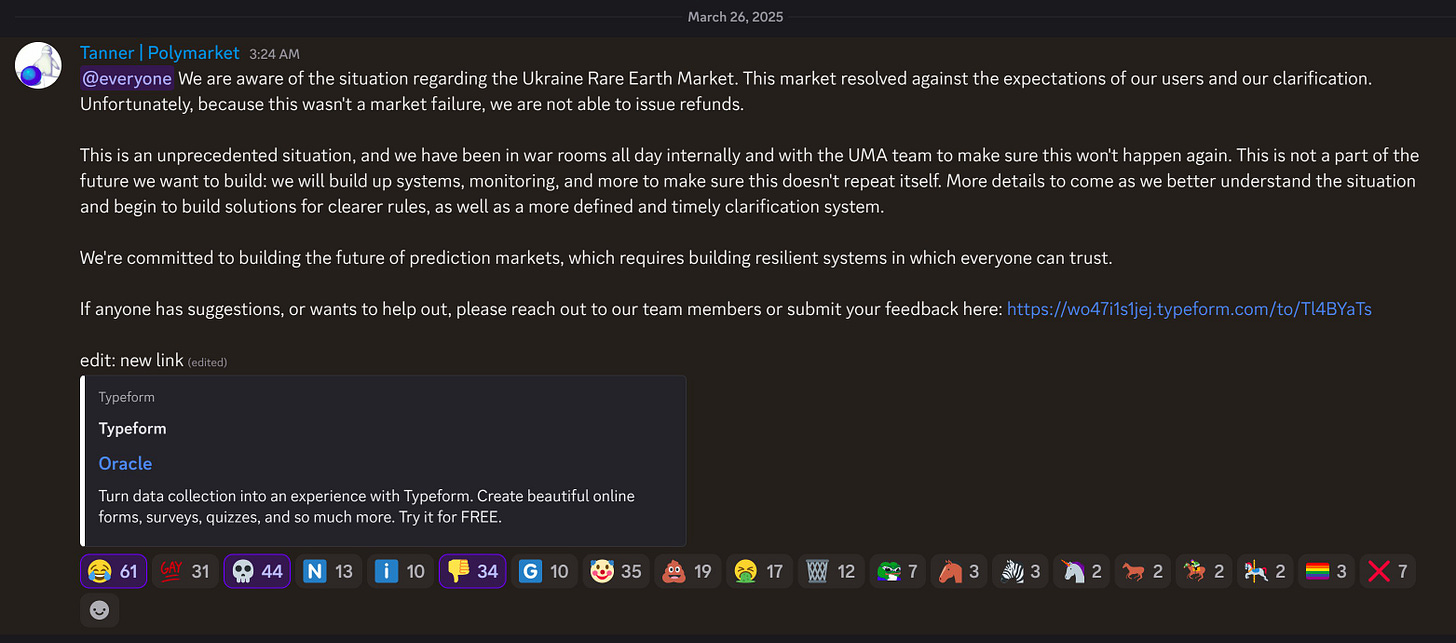Add the Pepe frog reaction with 7
The width and height of the screenshot is (1456, 643).
point(898,571)
